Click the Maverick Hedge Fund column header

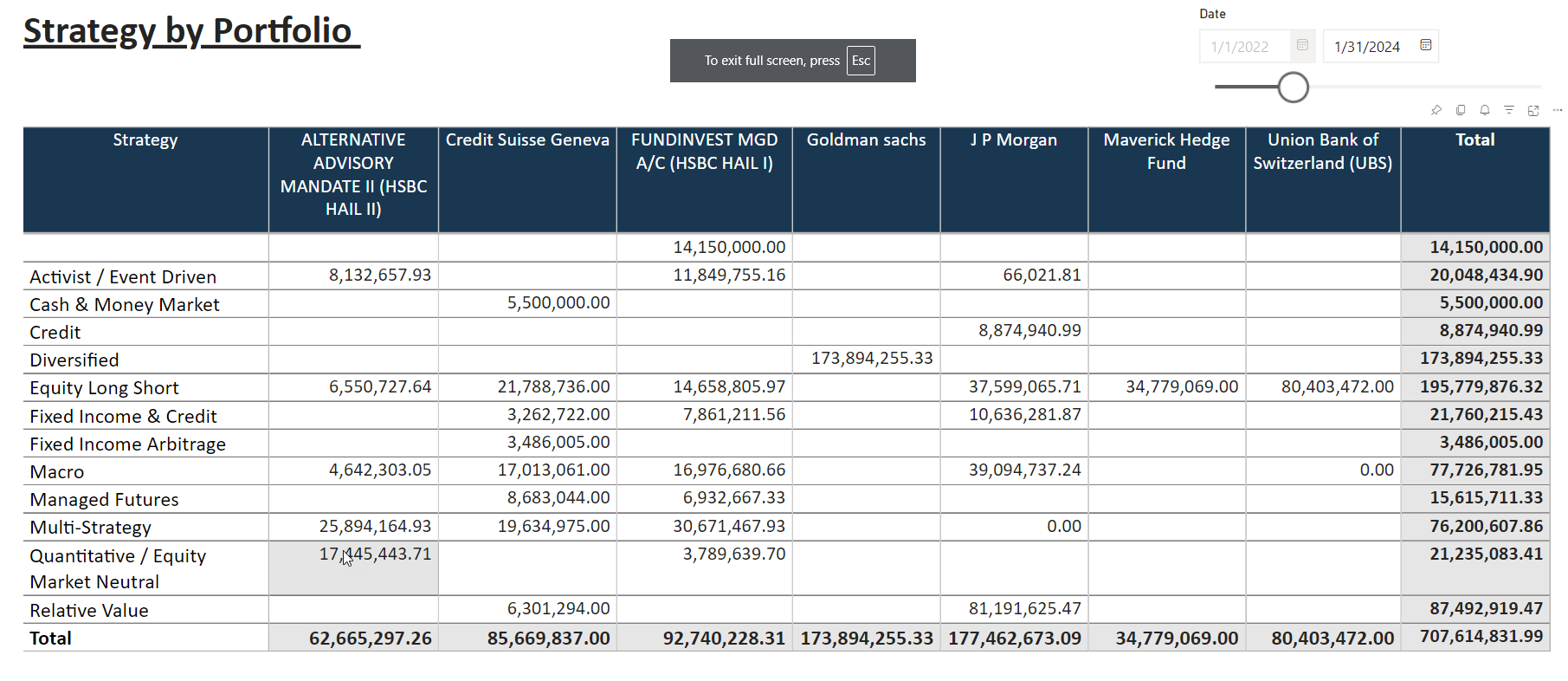coord(1166,151)
